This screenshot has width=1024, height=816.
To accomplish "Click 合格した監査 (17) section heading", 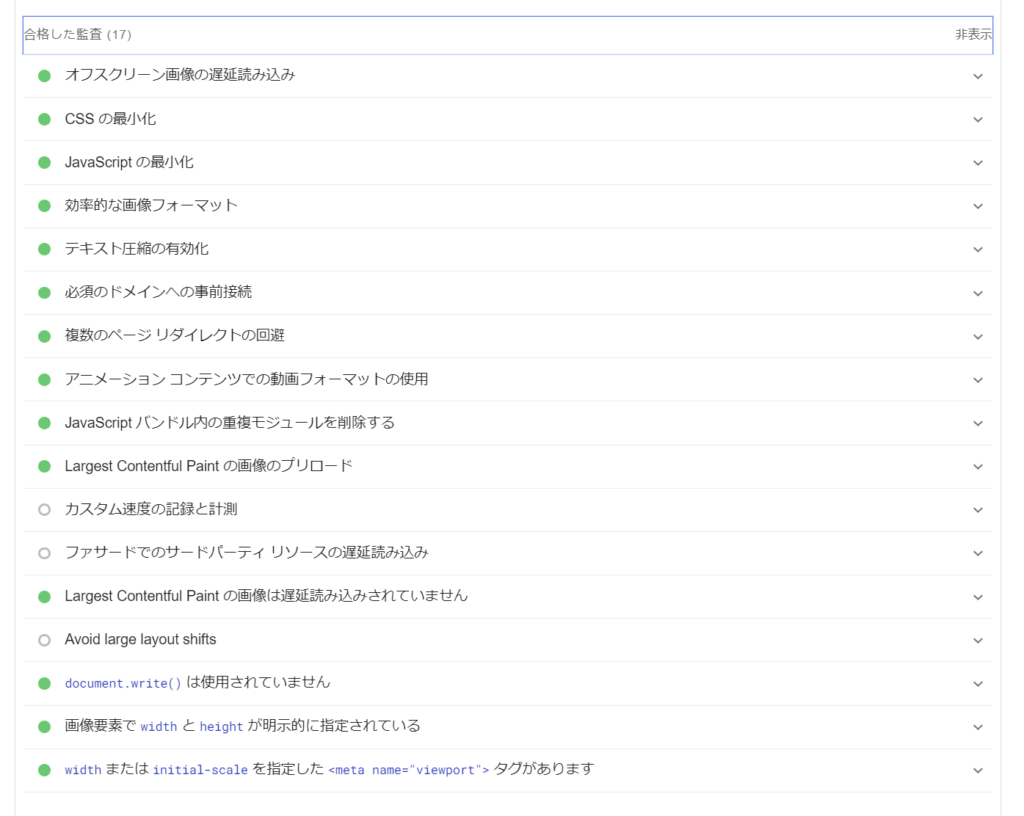I will pyautogui.click(x=78, y=35).
